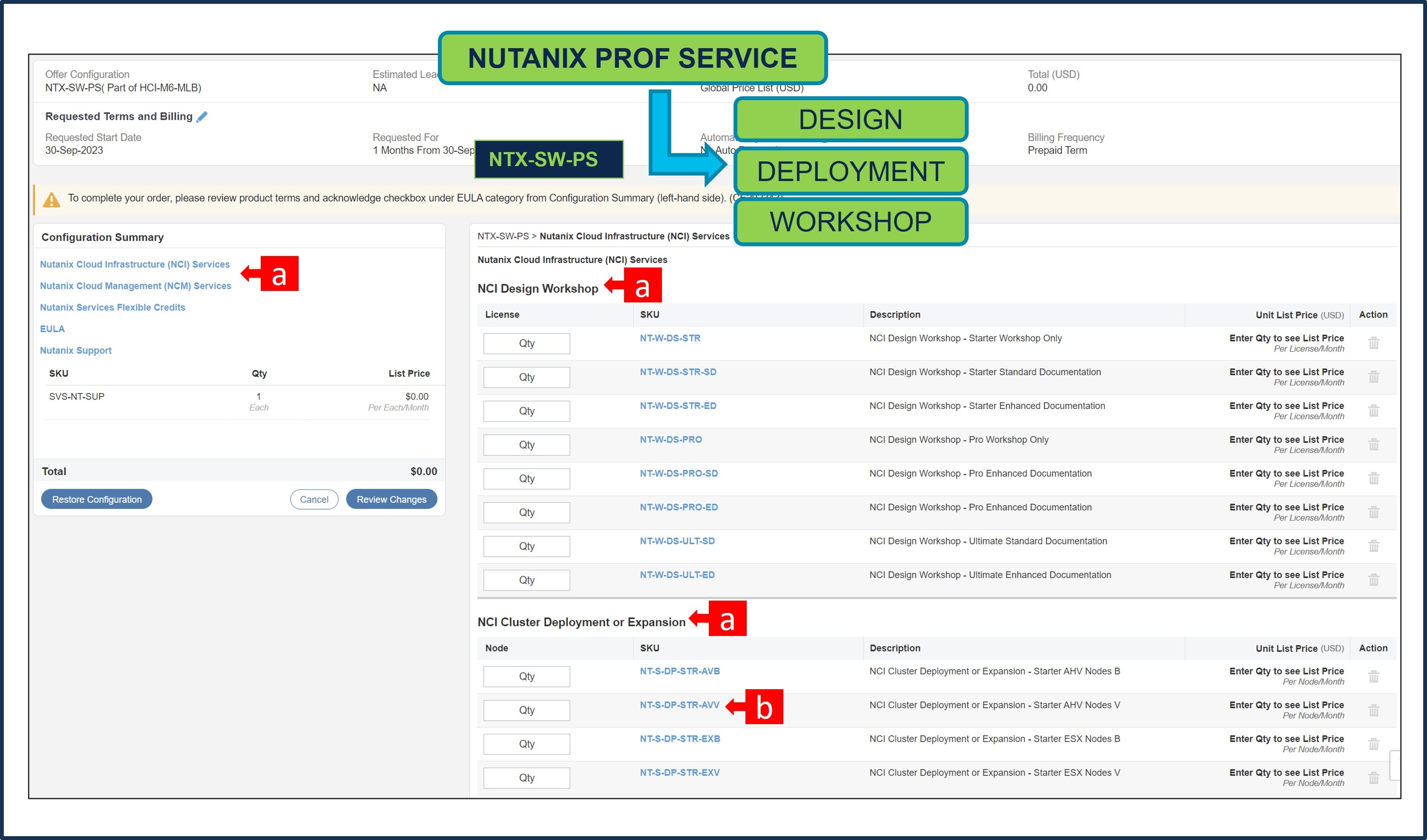Viewport: 1427px width, 840px height.
Task: Click Qty field for NT-W-DS-PRO-SD
Action: point(526,479)
